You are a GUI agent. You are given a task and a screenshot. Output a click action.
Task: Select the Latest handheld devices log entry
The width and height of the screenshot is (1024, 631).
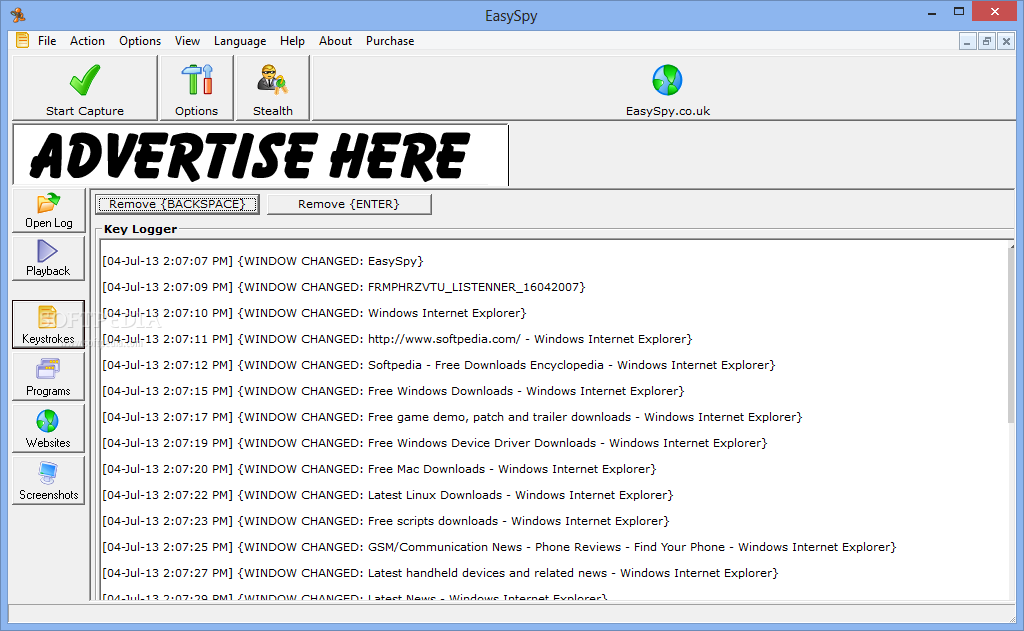[x=440, y=573]
